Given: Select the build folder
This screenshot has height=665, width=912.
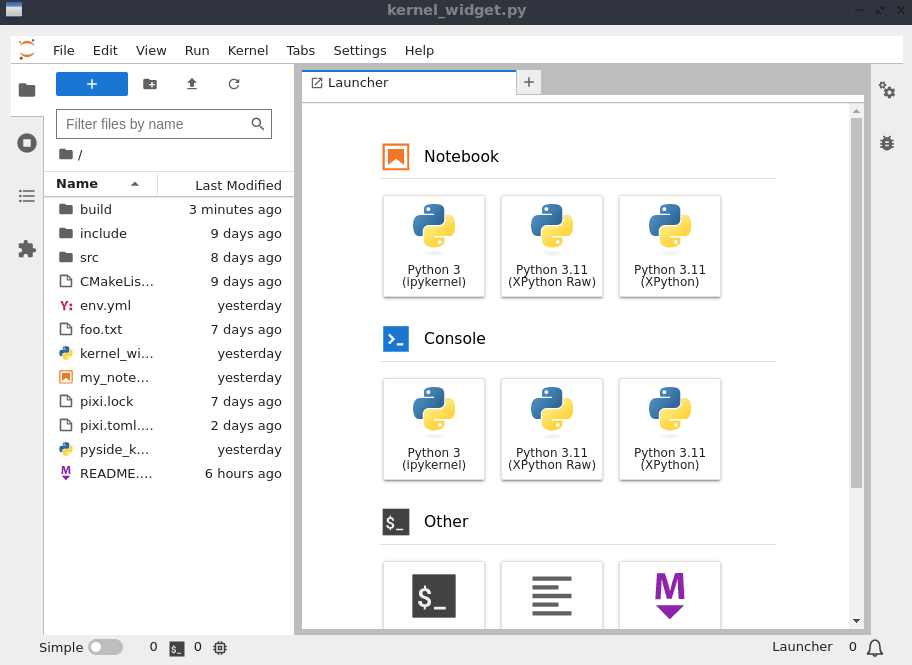Looking at the screenshot, I should pos(169,209).
